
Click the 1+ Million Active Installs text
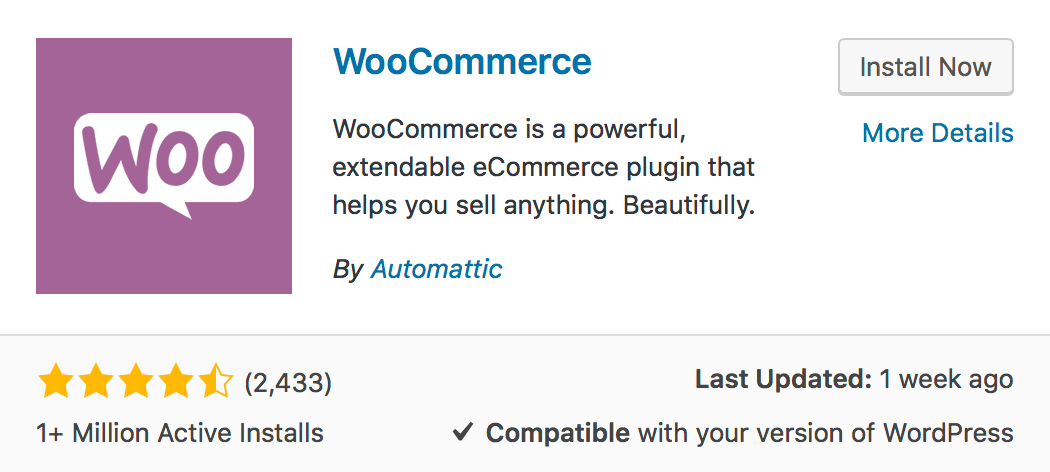[180, 433]
